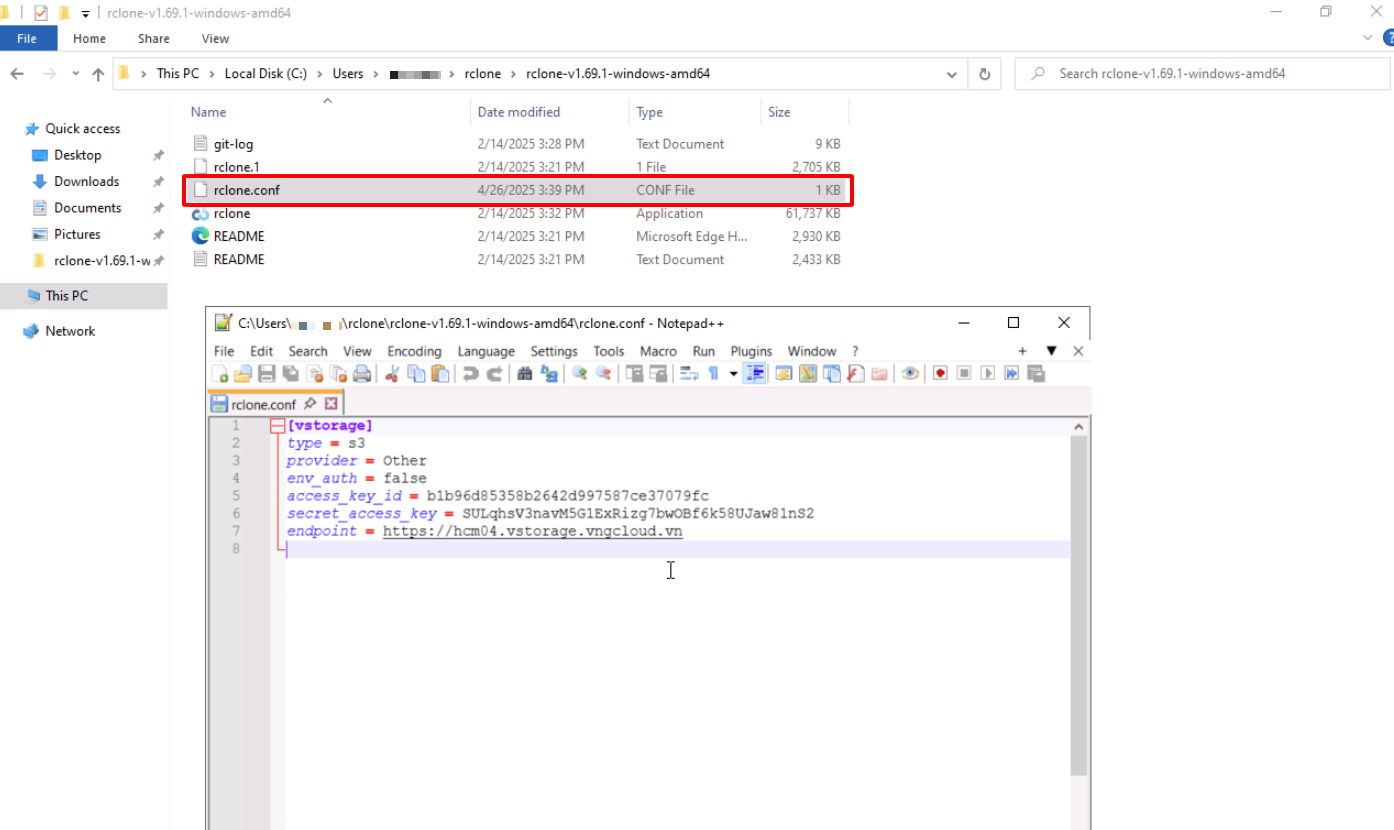Click the Paste clipboard icon
Image resolution: width=1394 pixels, height=830 pixels.
[440, 374]
